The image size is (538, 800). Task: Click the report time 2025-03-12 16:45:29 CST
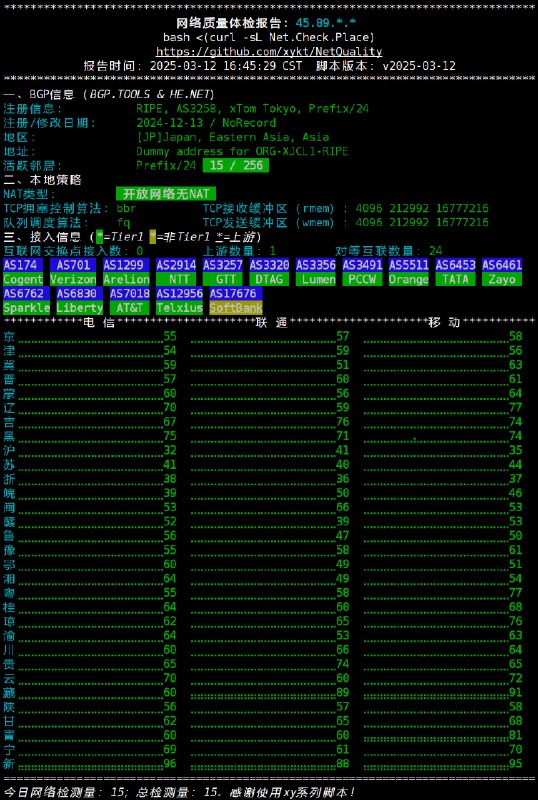(x=226, y=66)
